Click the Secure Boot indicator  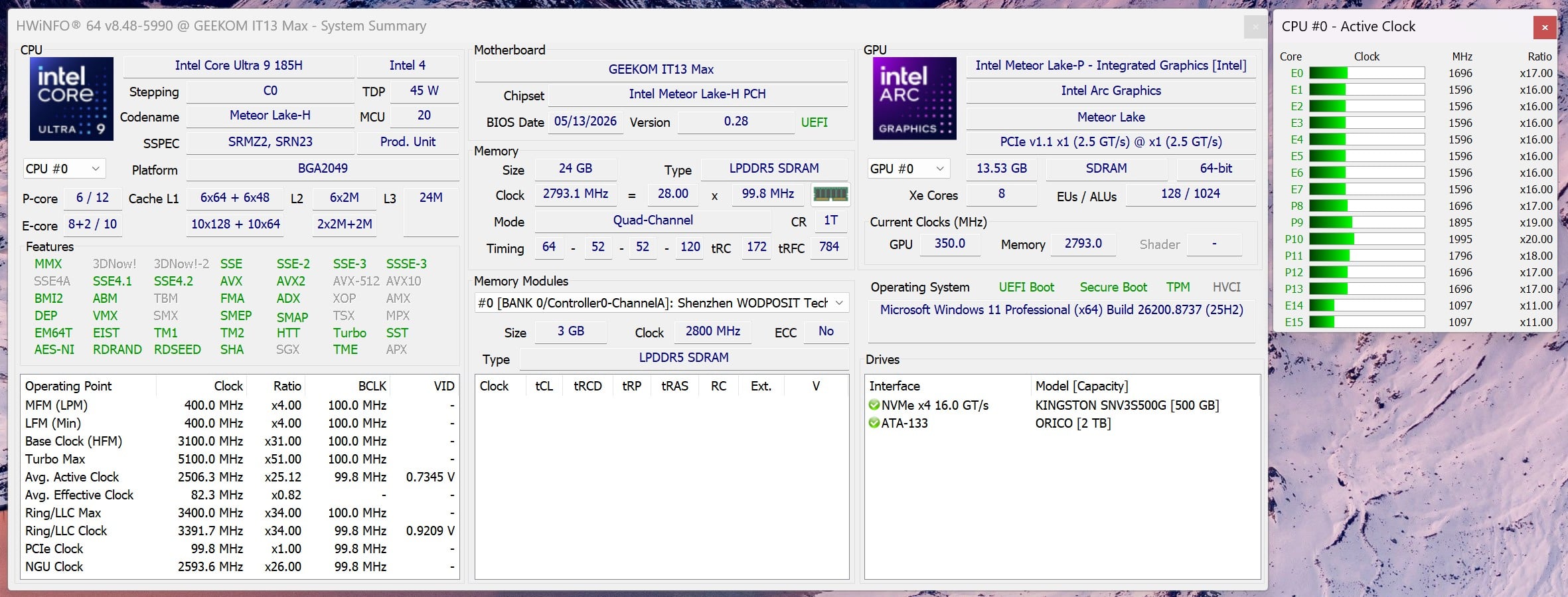pos(1113,288)
